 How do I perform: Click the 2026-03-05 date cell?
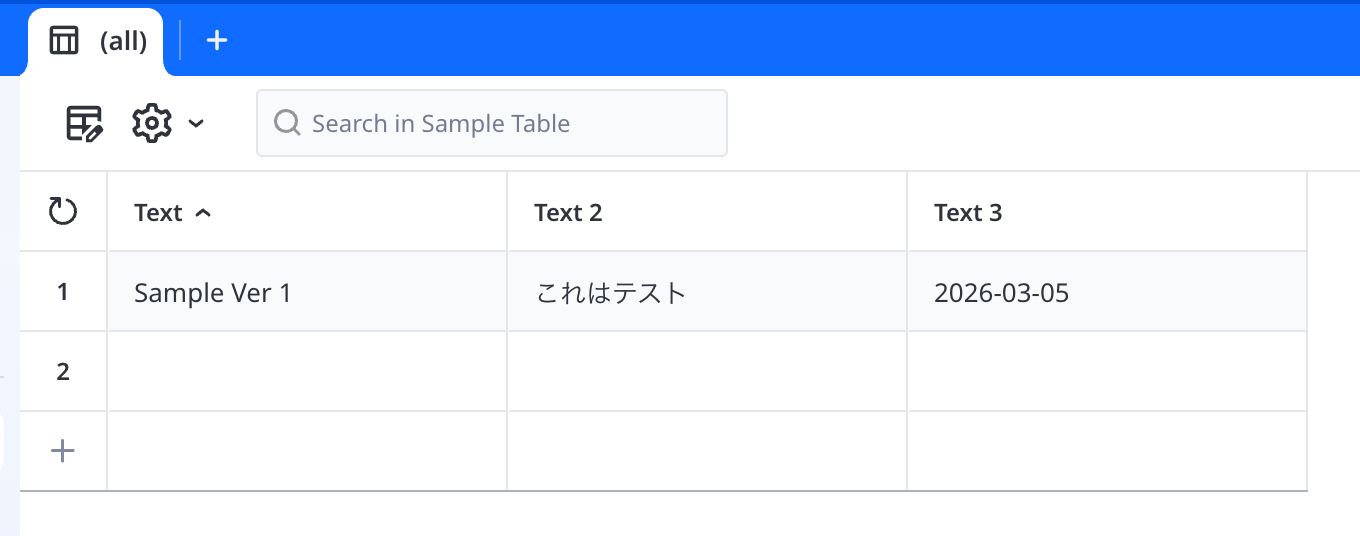point(1106,292)
